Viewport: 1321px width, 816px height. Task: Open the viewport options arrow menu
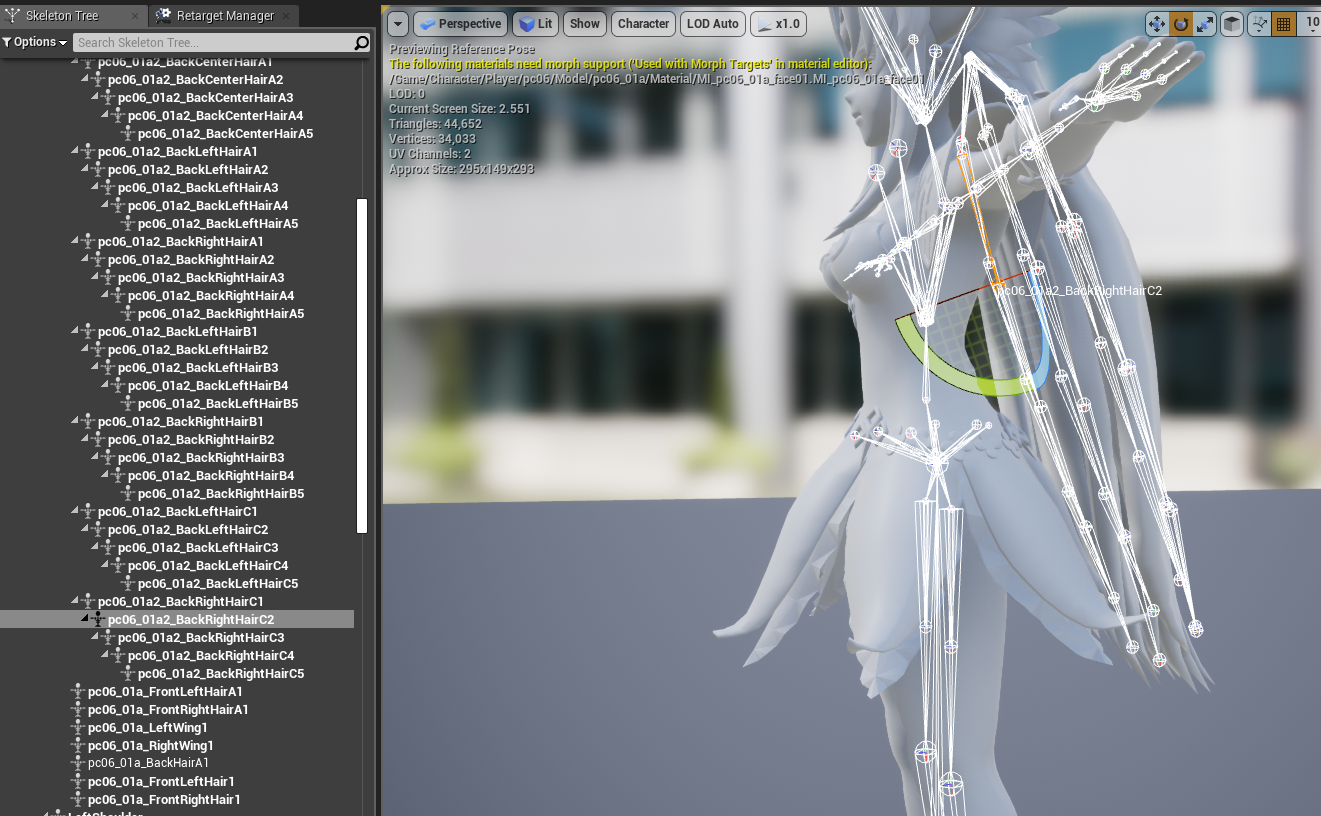(x=397, y=24)
